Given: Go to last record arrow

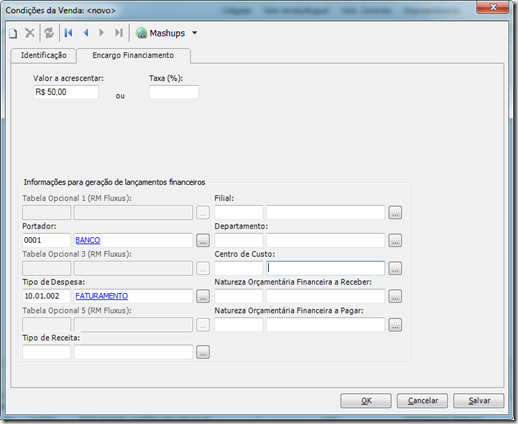Looking at the screenshot, I should (119, 33).
